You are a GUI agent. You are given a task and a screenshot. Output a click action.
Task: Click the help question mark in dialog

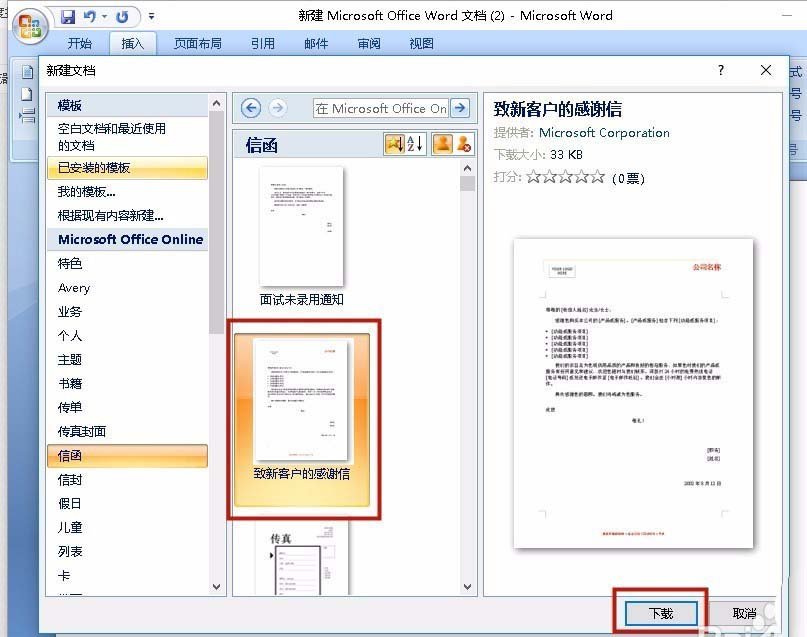tap(721, 70)
